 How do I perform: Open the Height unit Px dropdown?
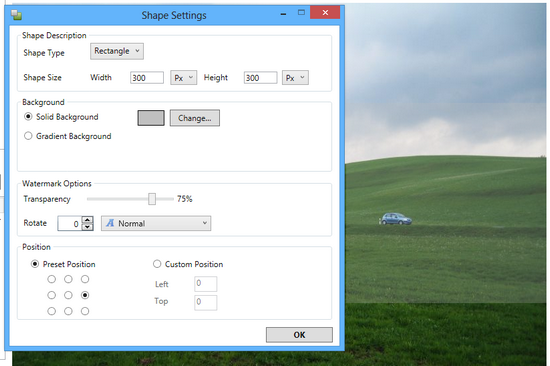295,78
